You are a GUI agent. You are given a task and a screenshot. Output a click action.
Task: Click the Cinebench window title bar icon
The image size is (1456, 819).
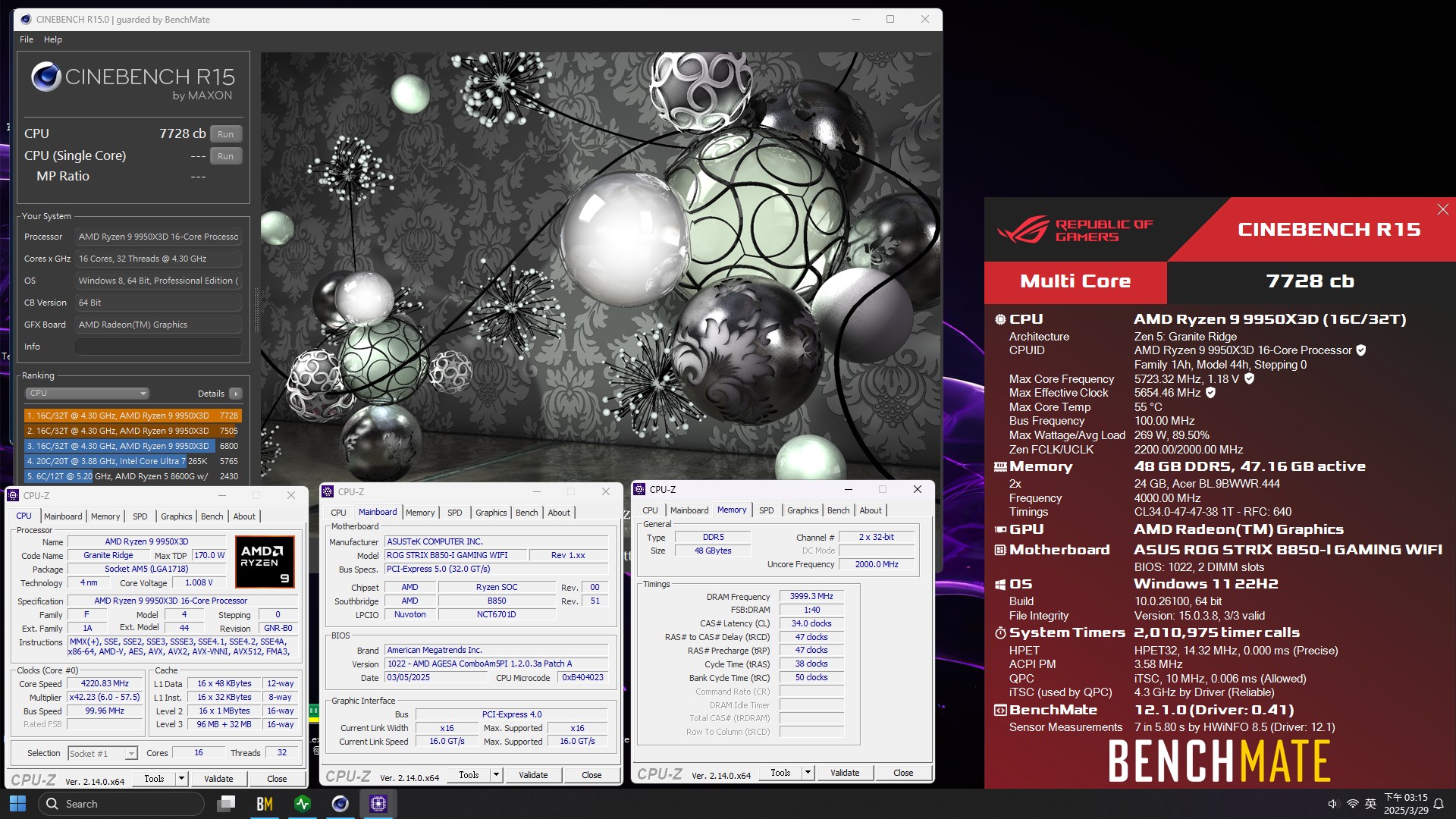pyautogui.click(x=26, y=19)
